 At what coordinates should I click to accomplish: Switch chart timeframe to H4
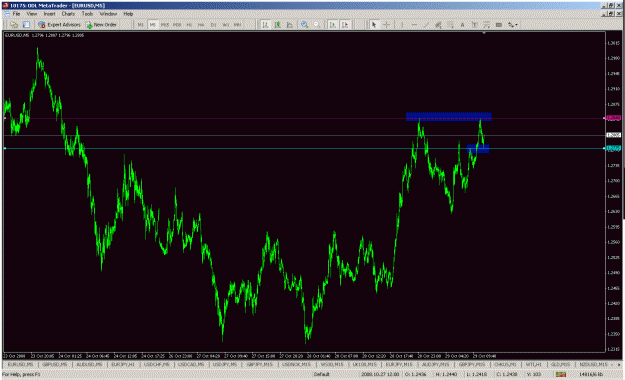click(x=201, y=25)
